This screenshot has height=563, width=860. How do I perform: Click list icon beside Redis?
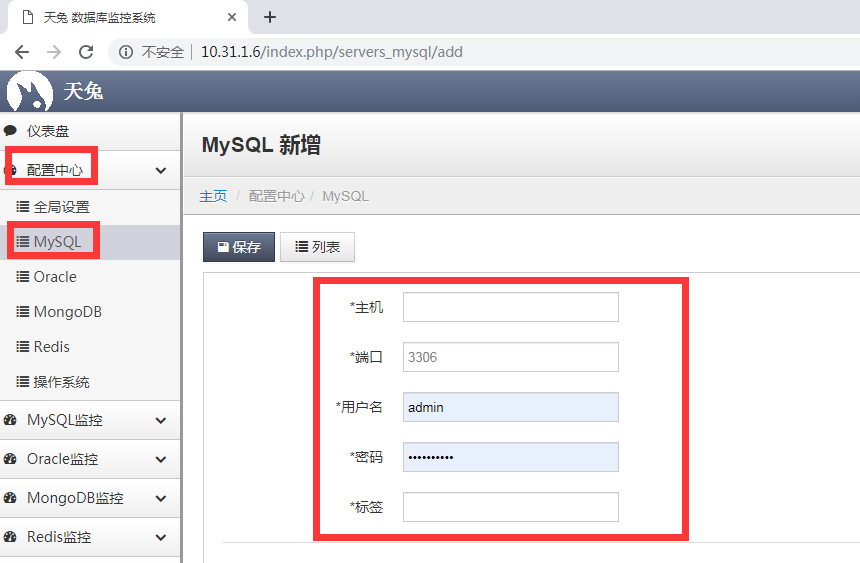coord(22,347)
